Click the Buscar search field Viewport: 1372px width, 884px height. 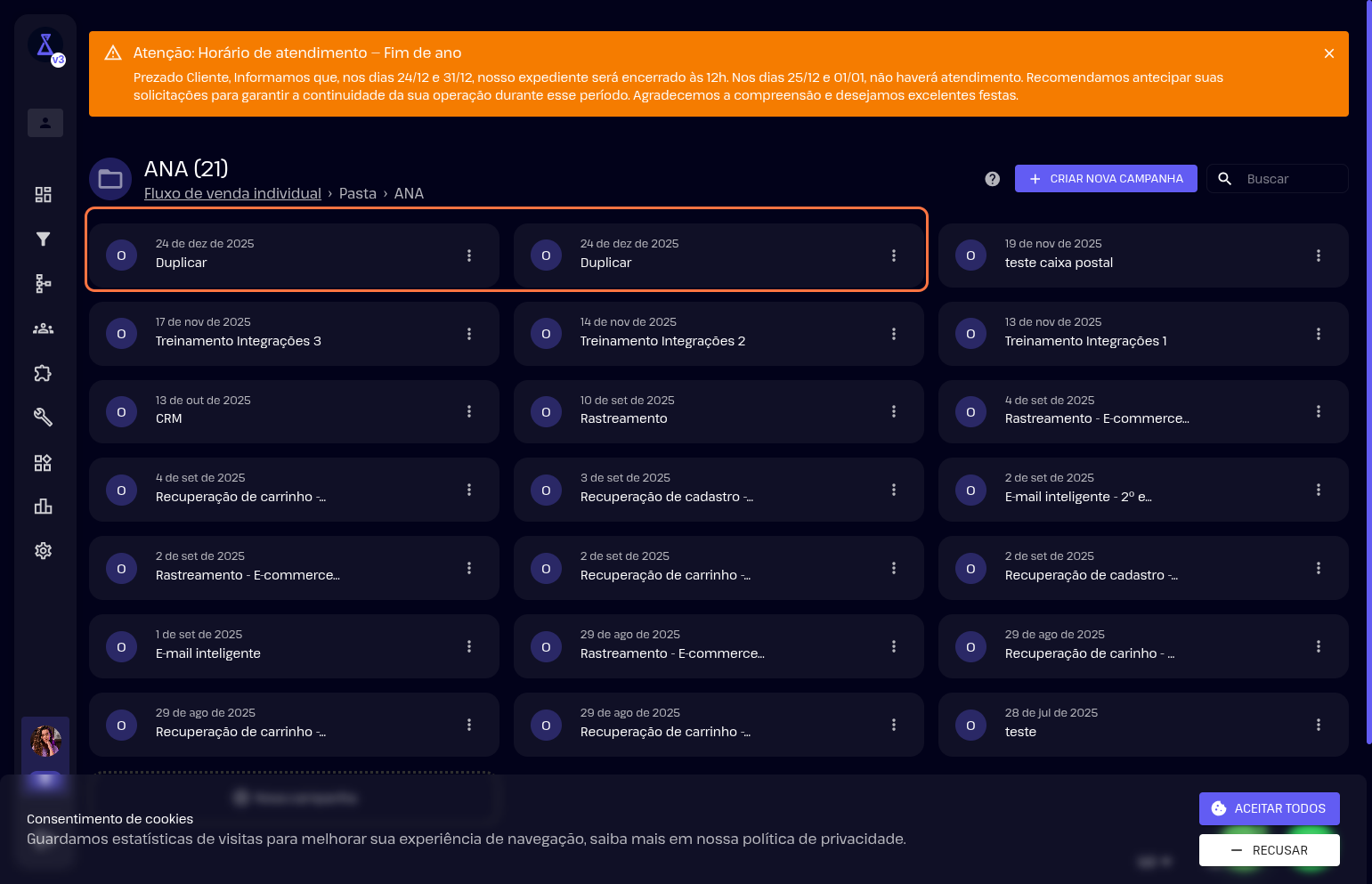click(x=1291, y=179)
